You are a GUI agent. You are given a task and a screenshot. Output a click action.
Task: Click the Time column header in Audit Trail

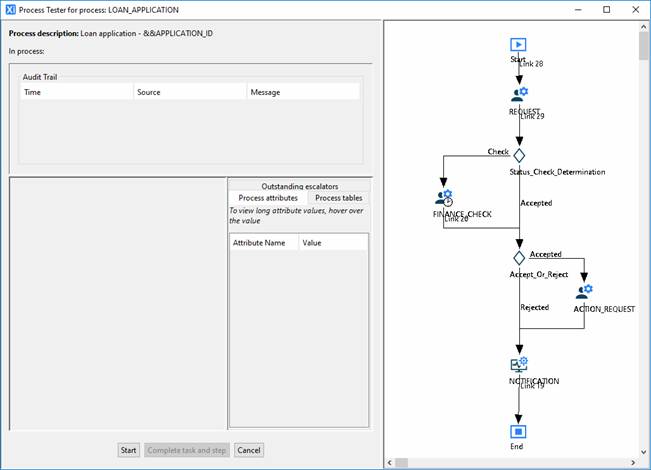pyautogui.click(x=76, y=92)
